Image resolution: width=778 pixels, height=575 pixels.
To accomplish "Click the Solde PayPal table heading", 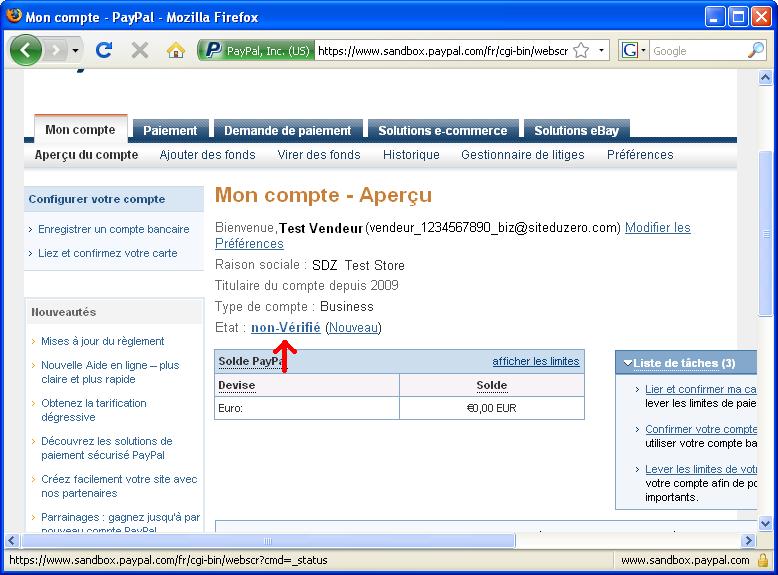I will [252, 361].
